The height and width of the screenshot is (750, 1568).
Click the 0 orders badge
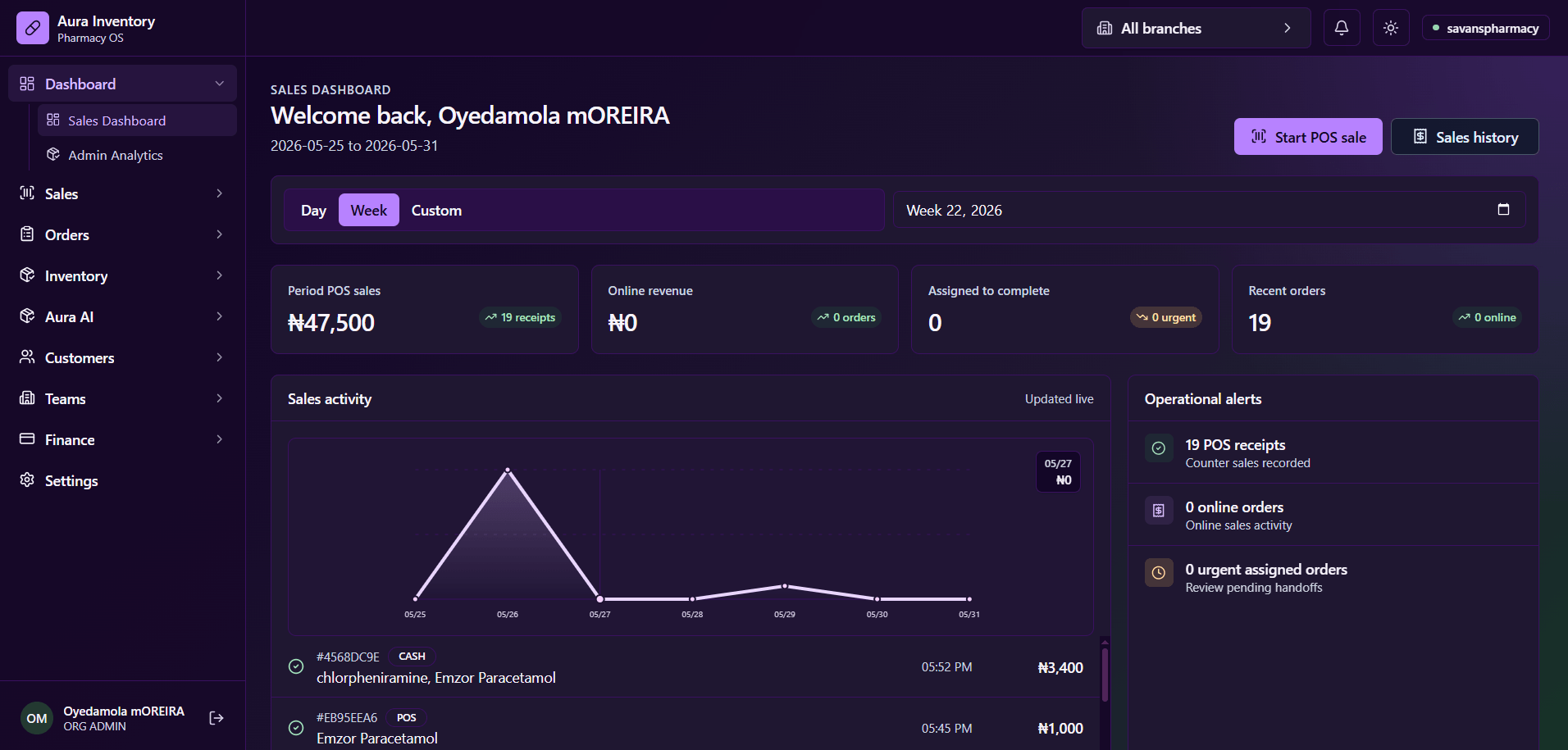[x=846, y=317]
